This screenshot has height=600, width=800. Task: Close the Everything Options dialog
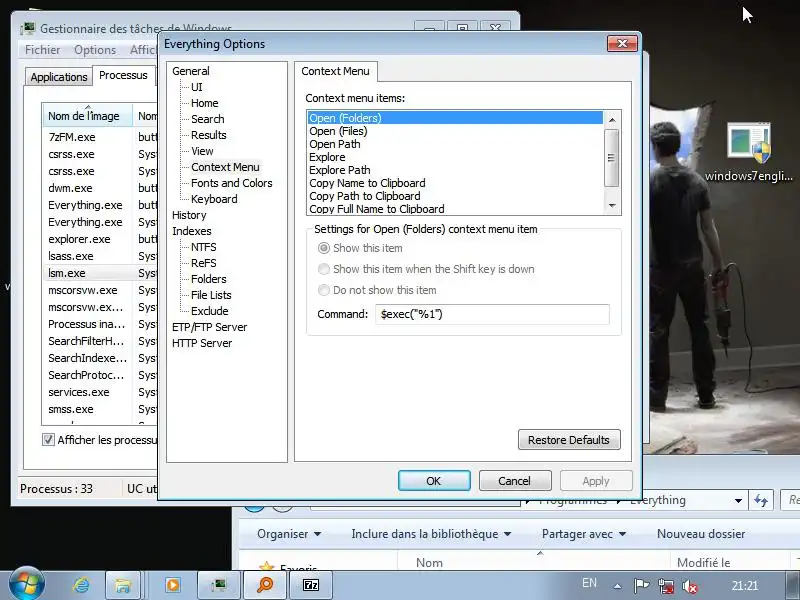pos(622,43)
